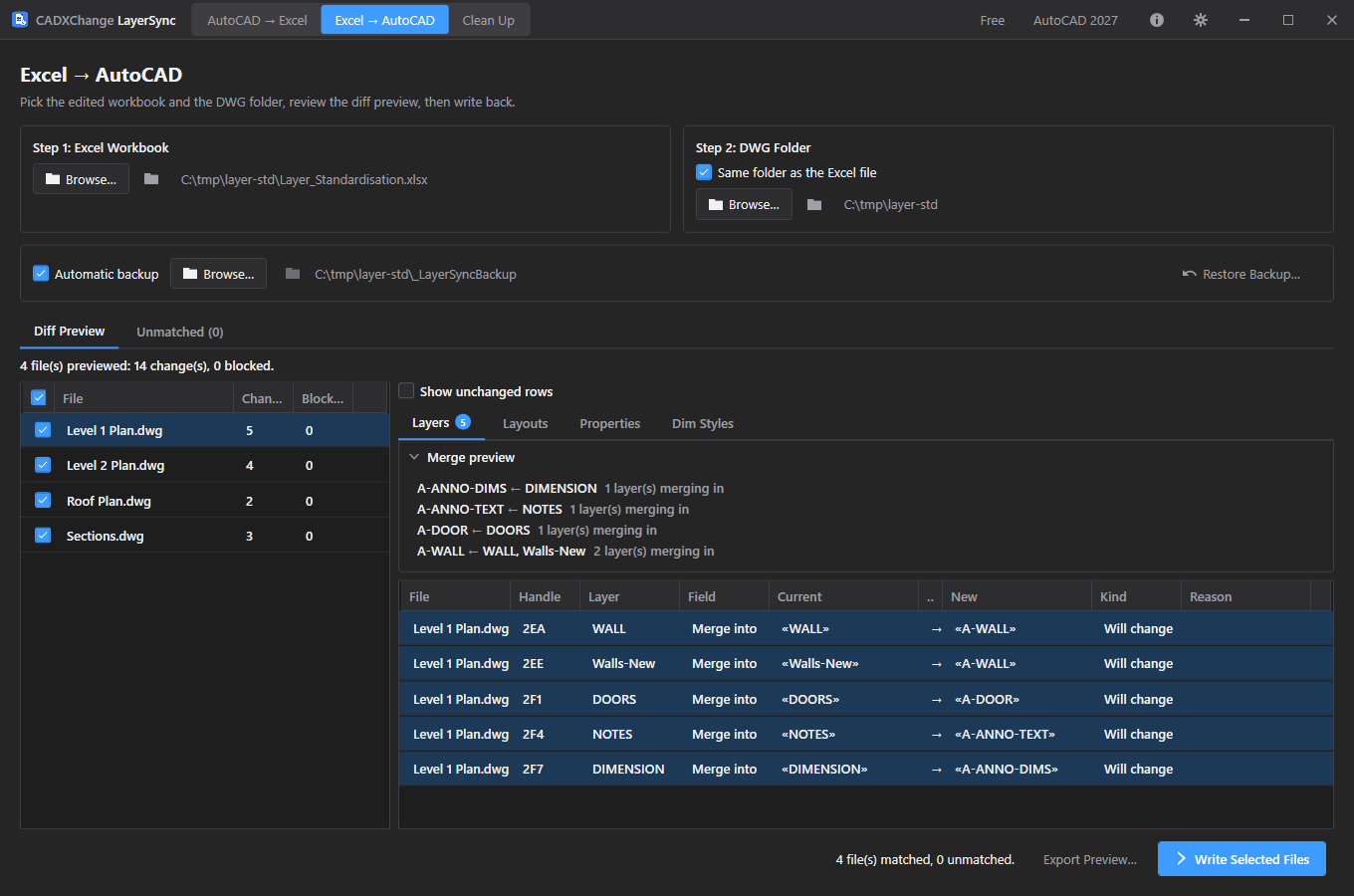This screenshot has width=1354, height=896.
Task: Toggle the Automatic backup checkbox
Action: [41, 273]
